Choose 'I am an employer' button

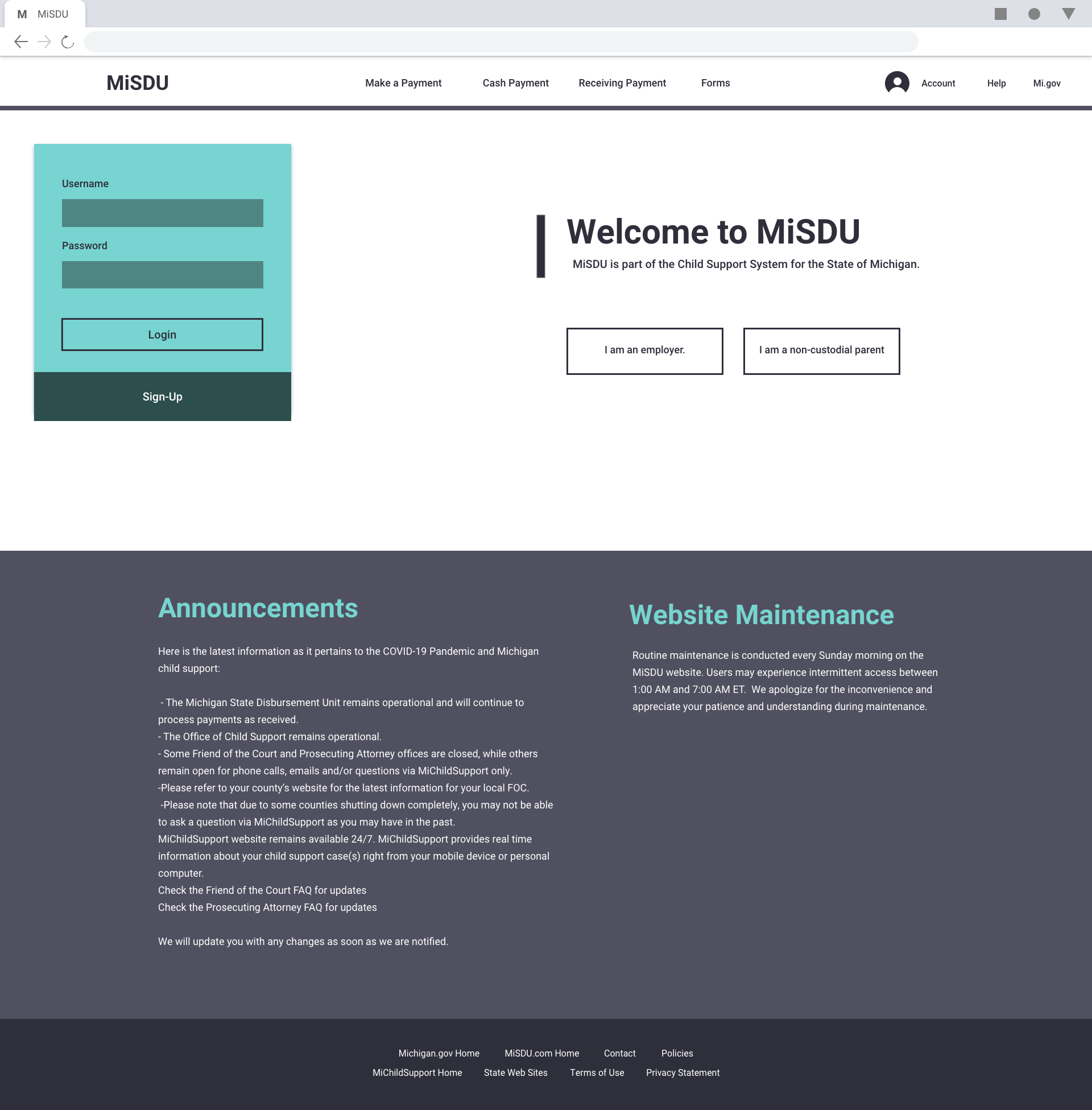click(644, 350)
